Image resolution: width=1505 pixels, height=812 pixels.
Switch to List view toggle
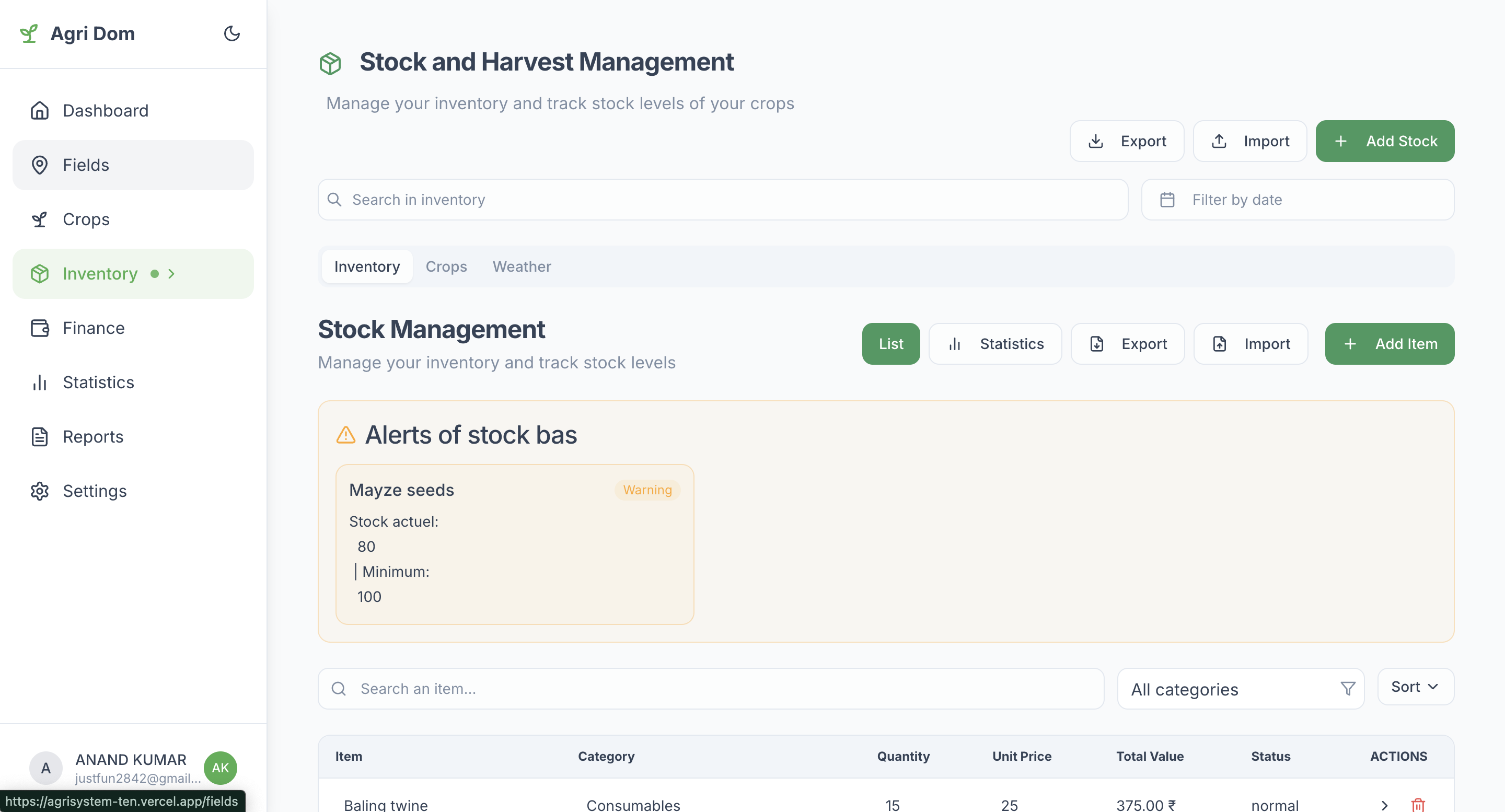click(x=890, y=343)
